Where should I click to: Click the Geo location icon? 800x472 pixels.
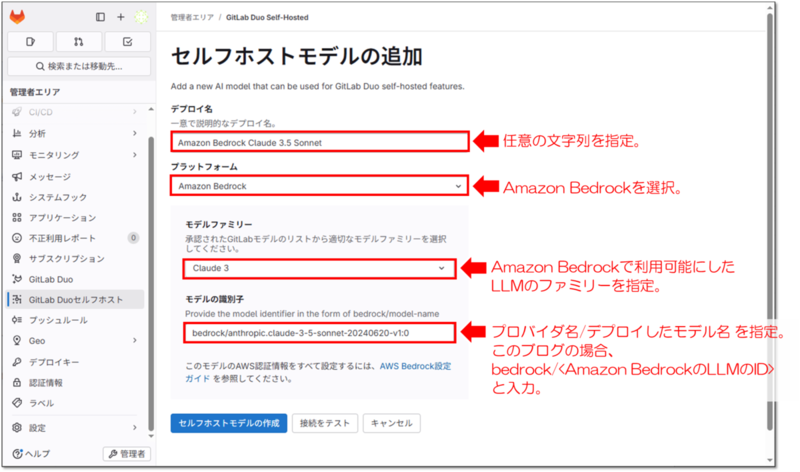tap(17, 340)
